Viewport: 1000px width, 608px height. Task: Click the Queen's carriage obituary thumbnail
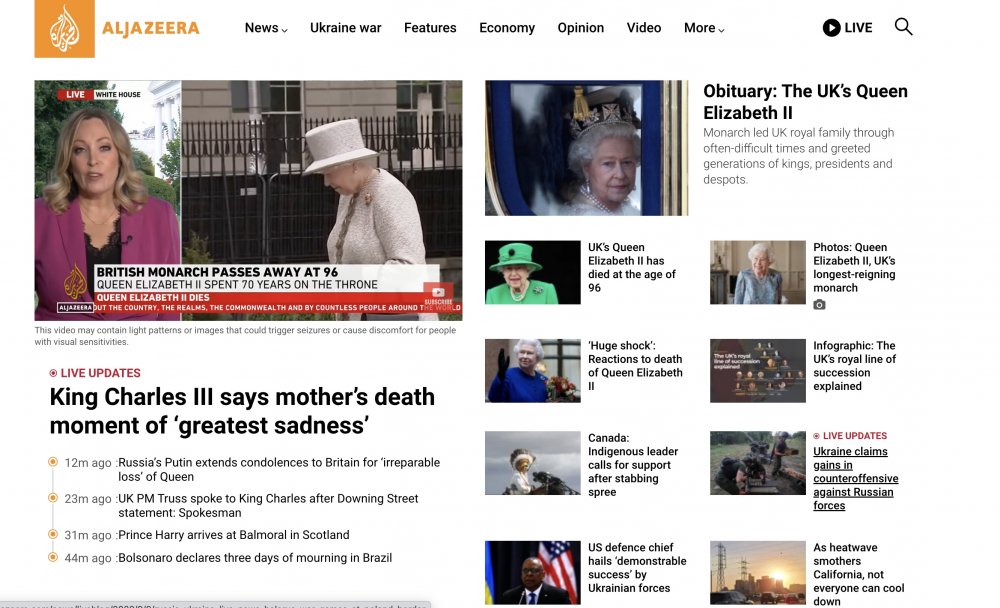pyautogui.click(x=586, y=148)
